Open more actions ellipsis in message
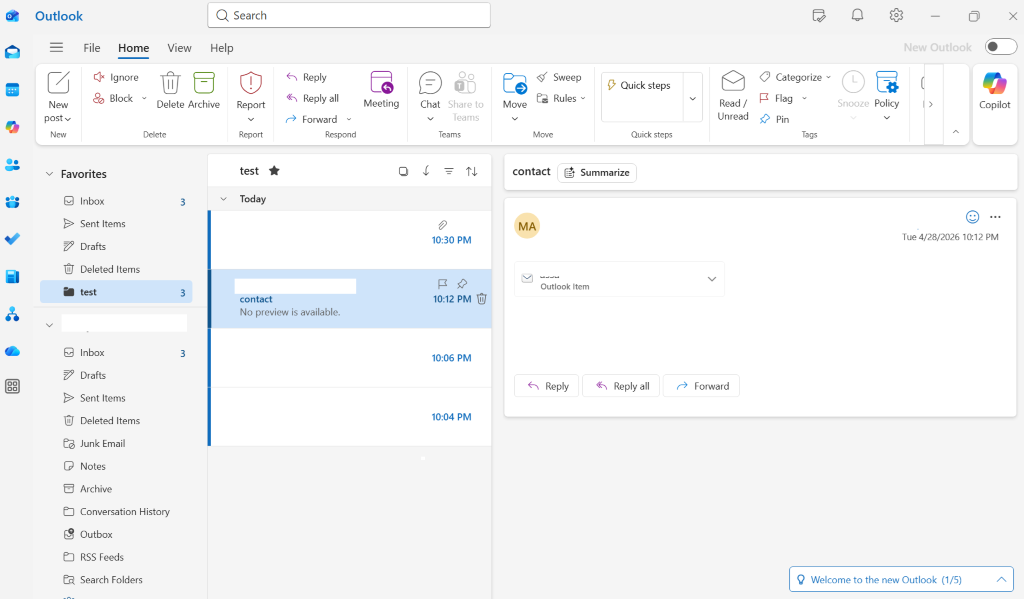The height and width of the screenshot is (599, 1024). [x=995, y=217]
